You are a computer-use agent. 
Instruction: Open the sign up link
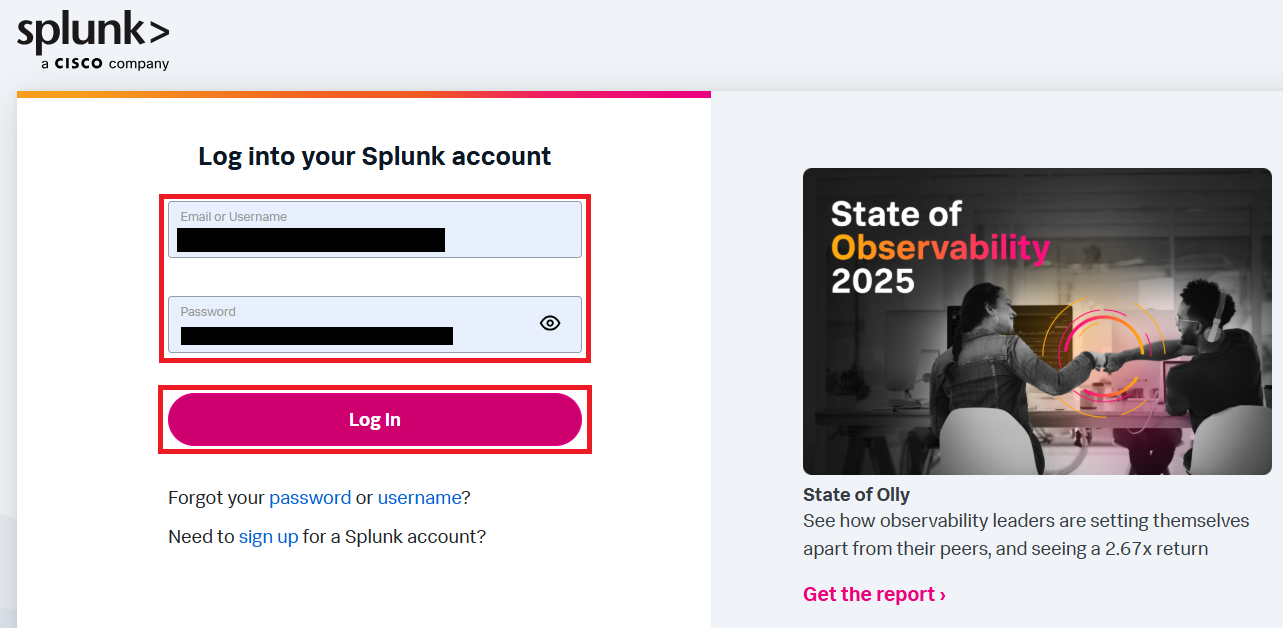click(x=268, y=537)
